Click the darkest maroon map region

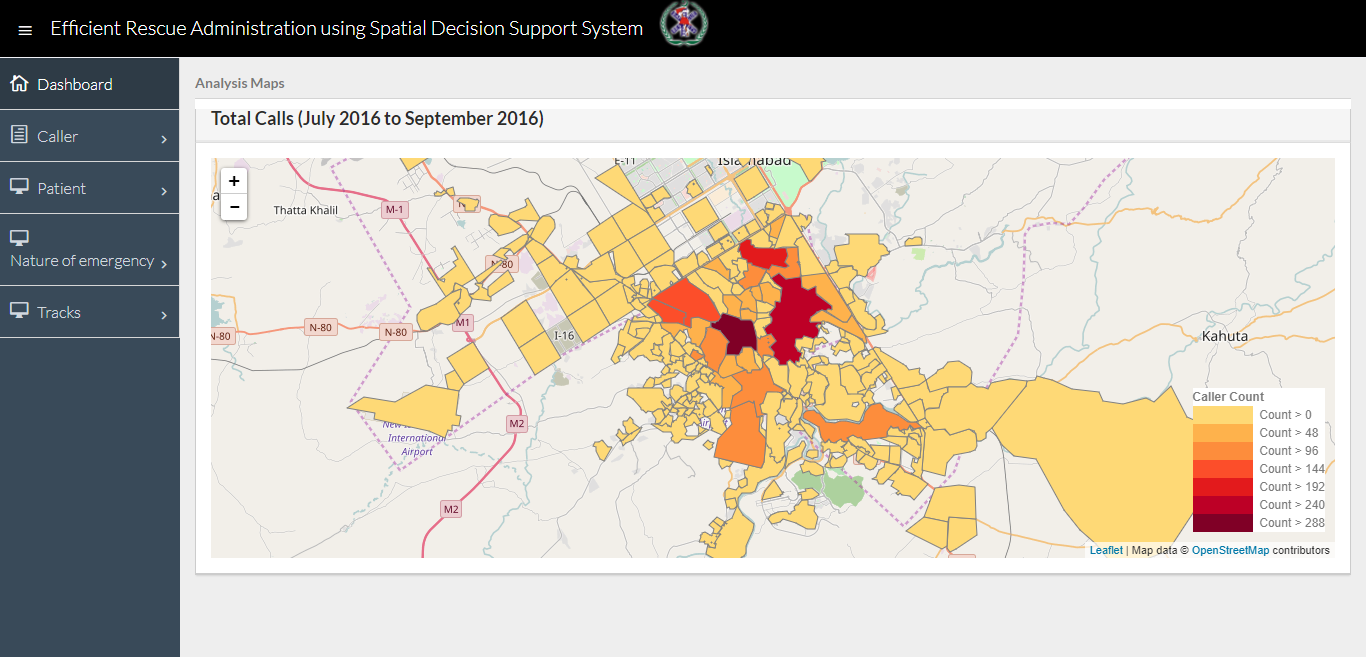pyautogui.click(x=736, y=334)
